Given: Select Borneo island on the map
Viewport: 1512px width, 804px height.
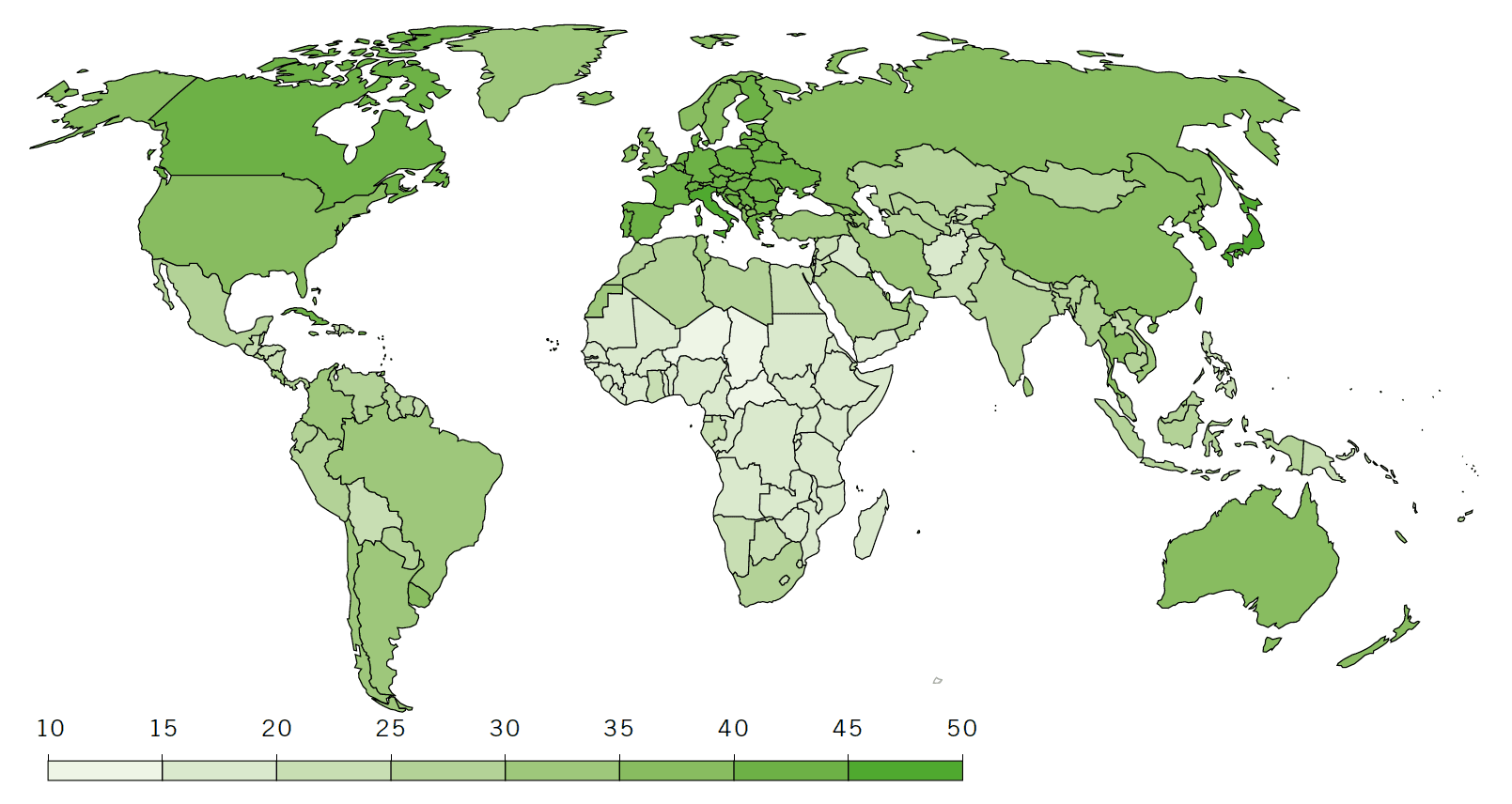Looking at the screenshot, I should click(1182, 421).
